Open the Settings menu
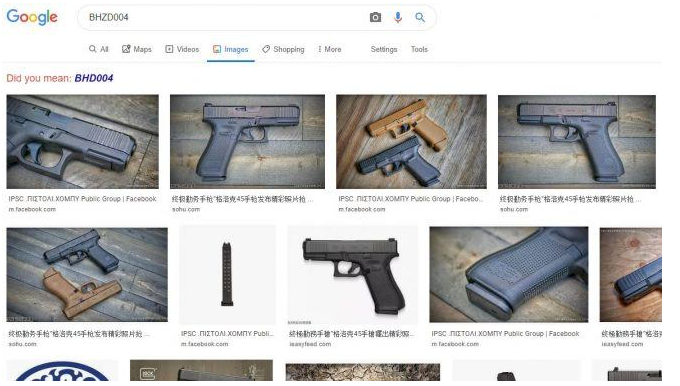Image resolution: width=680 pixels, height=386 pixels. (x=384, y=49)
